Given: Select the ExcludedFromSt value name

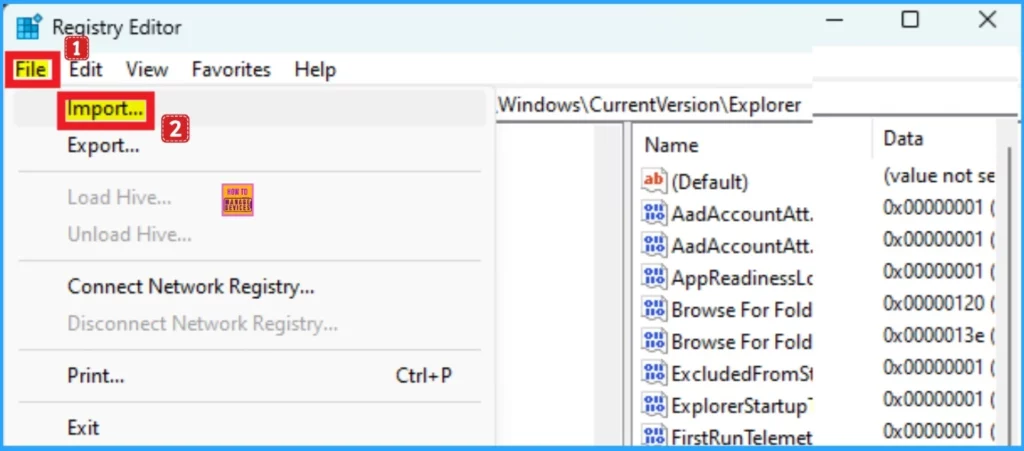Looking at the screenshot, I should click(x=741, y=374).
